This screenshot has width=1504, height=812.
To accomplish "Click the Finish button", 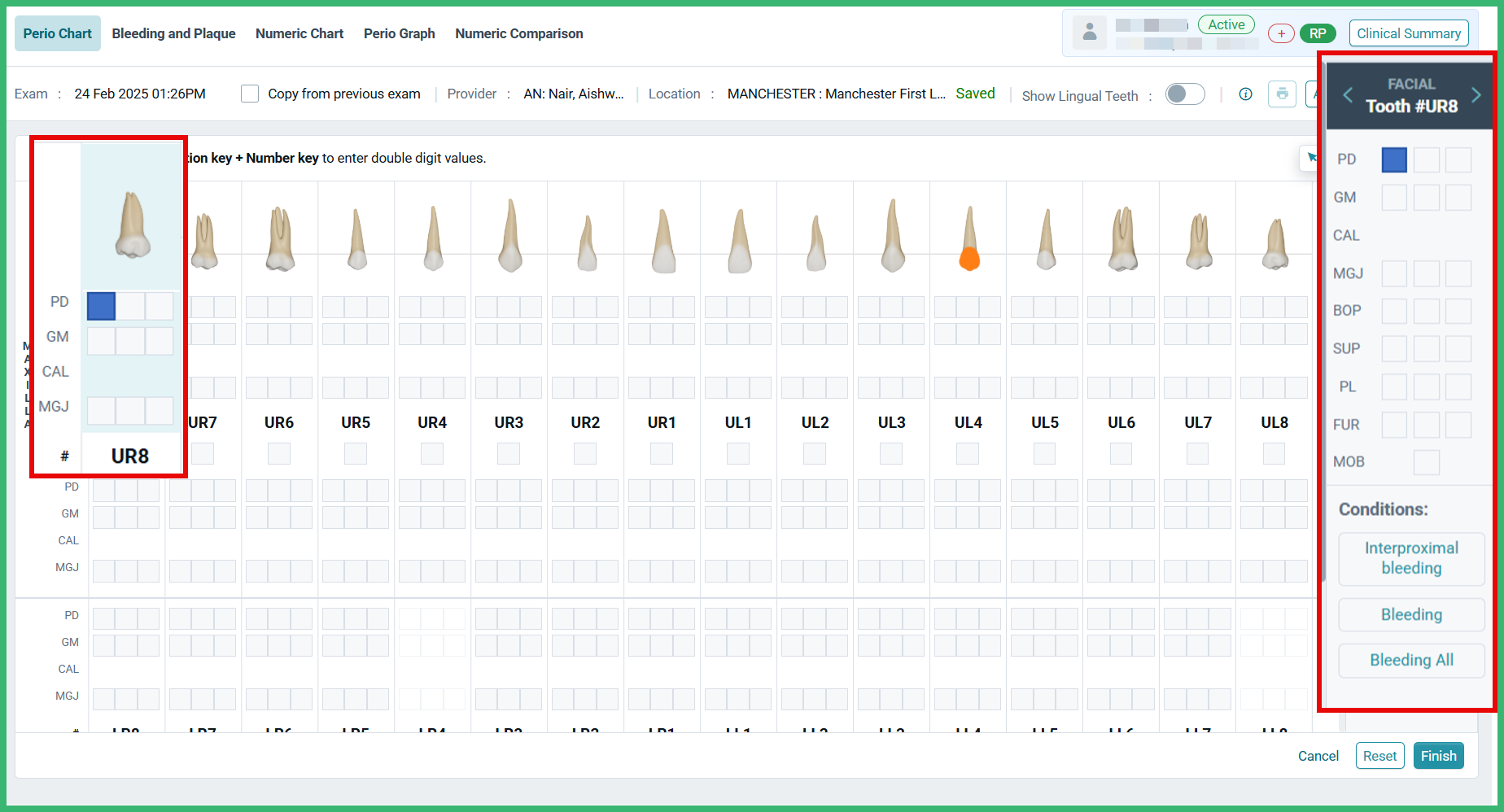I will pyautogui.click(x=1438, y=756).
